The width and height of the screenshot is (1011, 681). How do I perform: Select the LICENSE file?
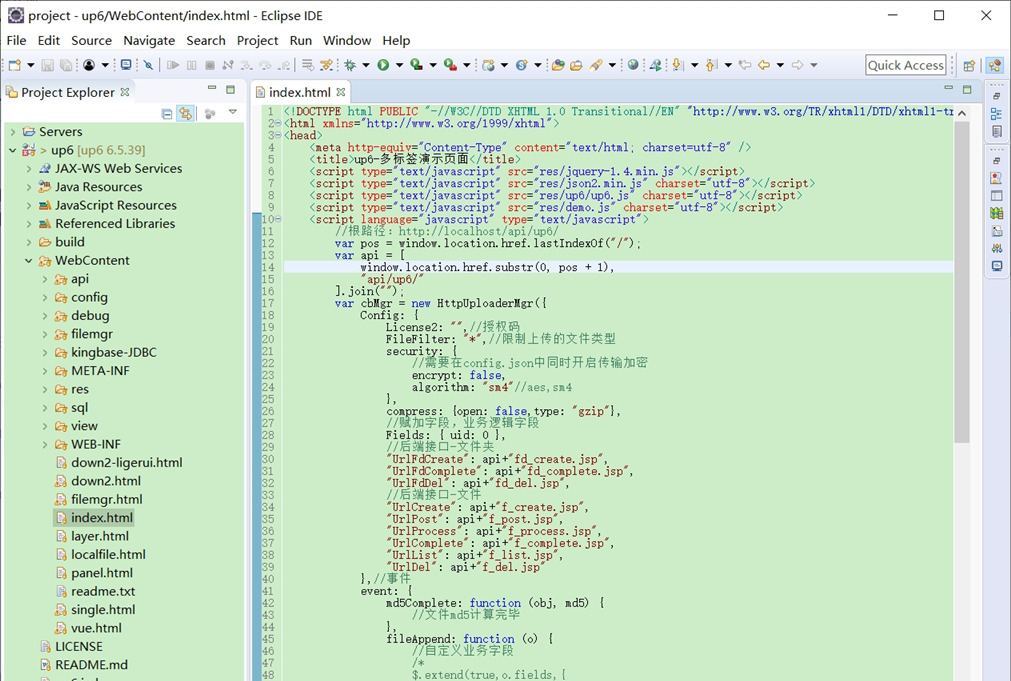78,646
